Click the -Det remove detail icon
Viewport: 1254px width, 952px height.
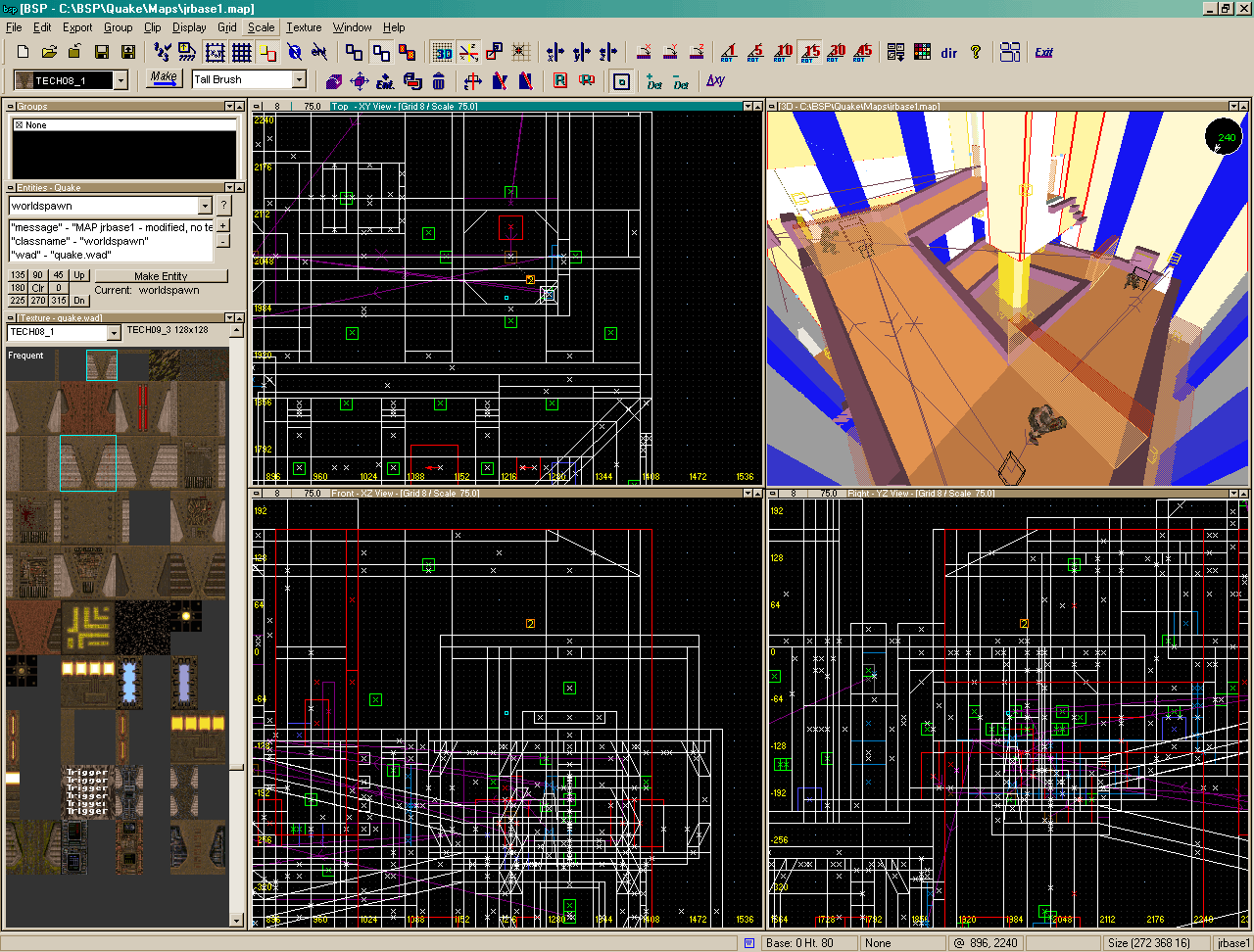pos(681,80)
